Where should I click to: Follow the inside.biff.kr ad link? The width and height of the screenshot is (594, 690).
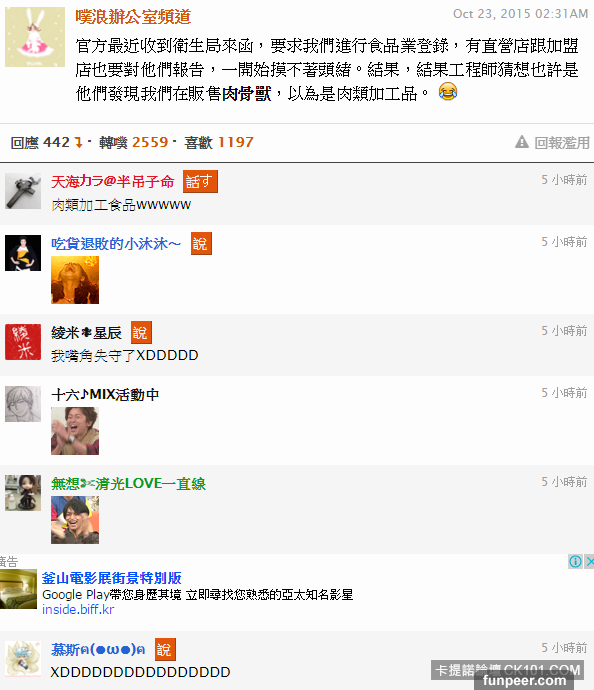78,609
